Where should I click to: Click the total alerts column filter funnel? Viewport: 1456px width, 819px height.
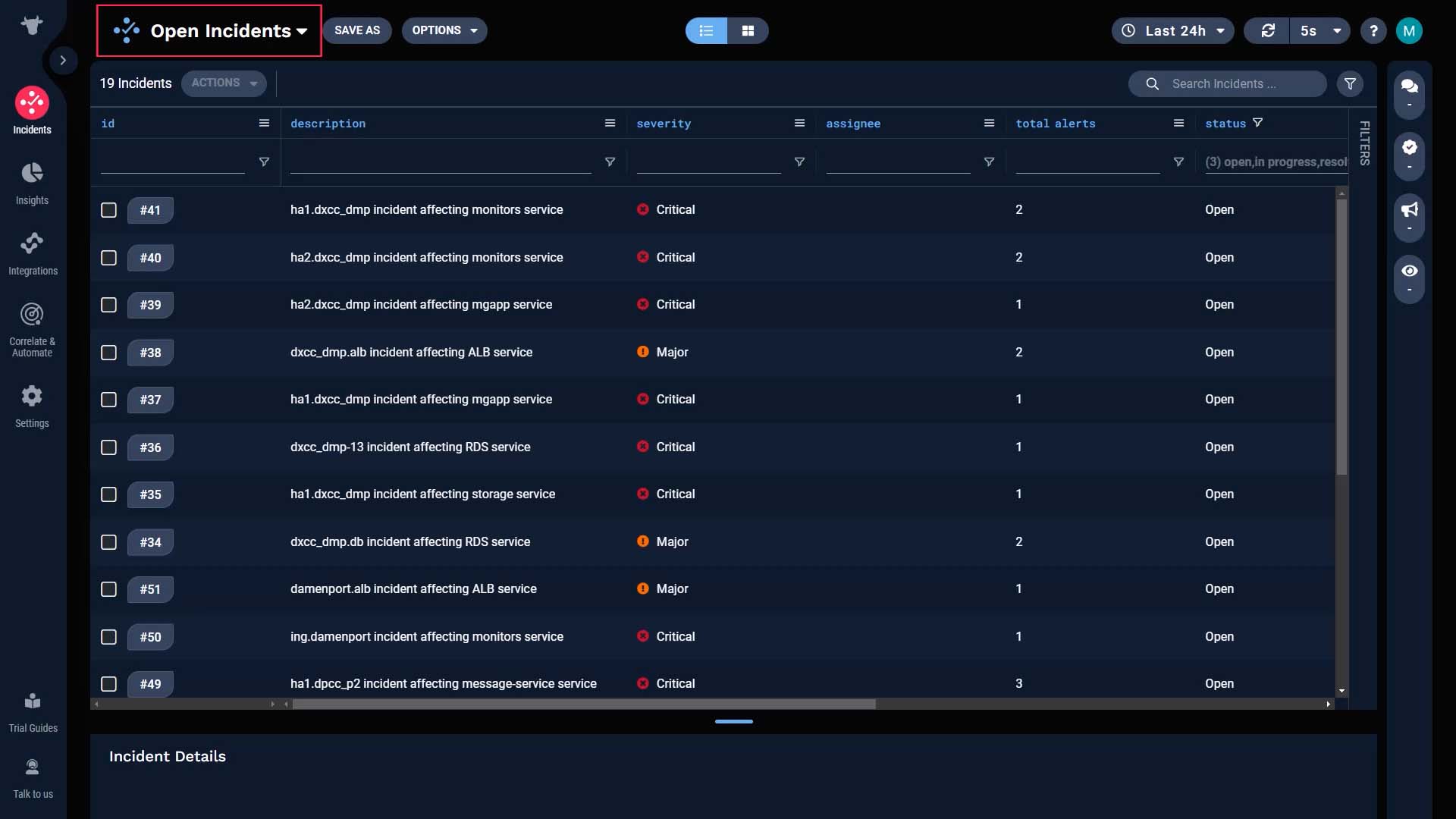pos(1178,162)
